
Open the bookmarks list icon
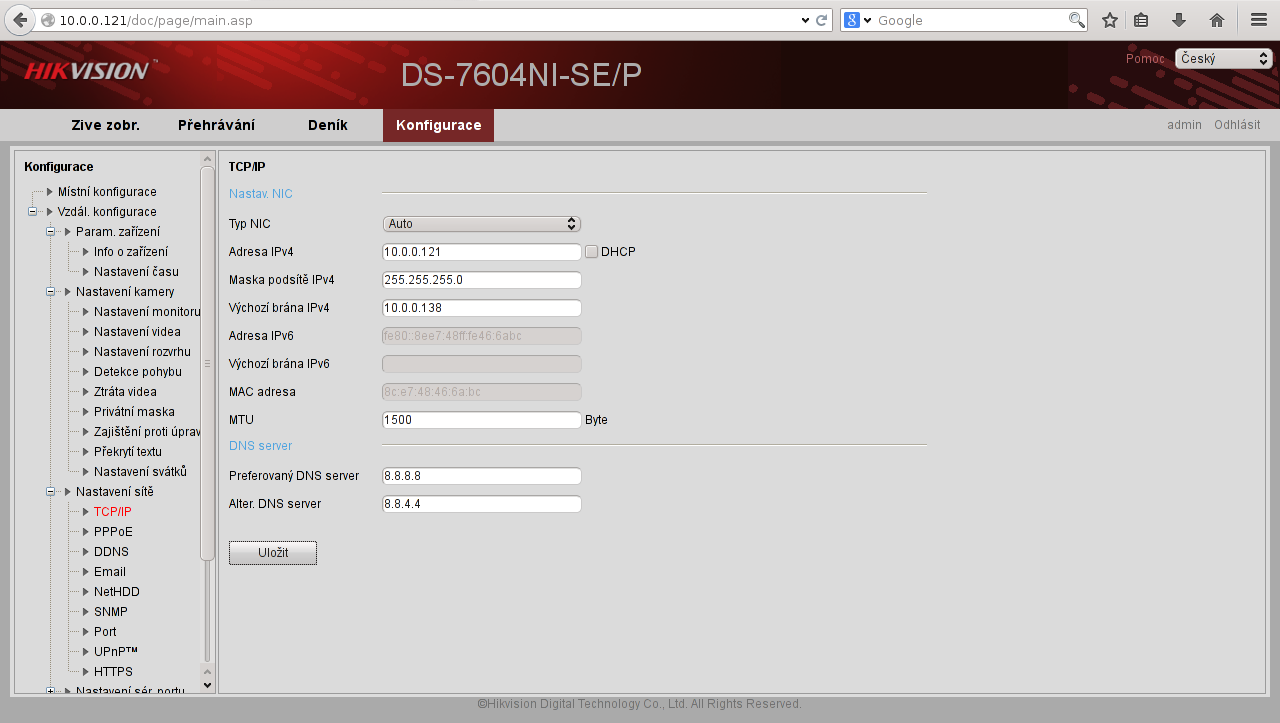1141,20
